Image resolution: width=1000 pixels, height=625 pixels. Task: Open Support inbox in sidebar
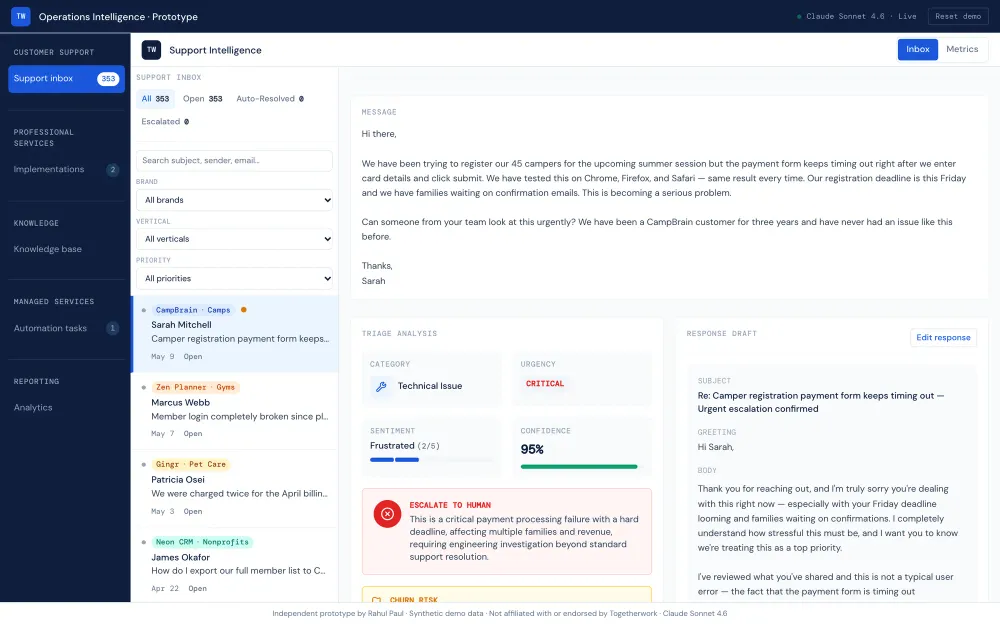pyautogui.click(x=66, y=79)
